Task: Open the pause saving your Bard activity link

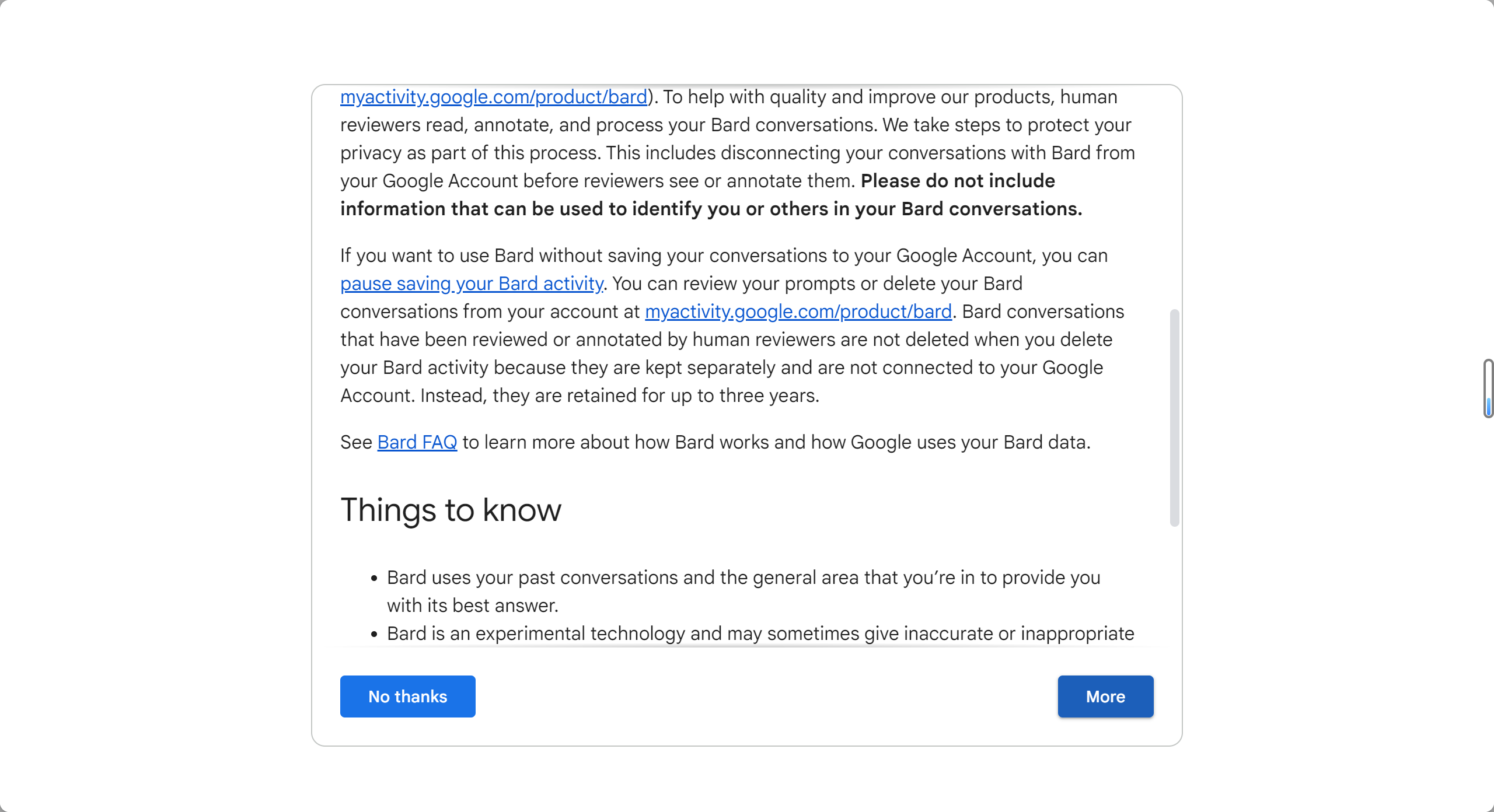Action: (472, 283)
